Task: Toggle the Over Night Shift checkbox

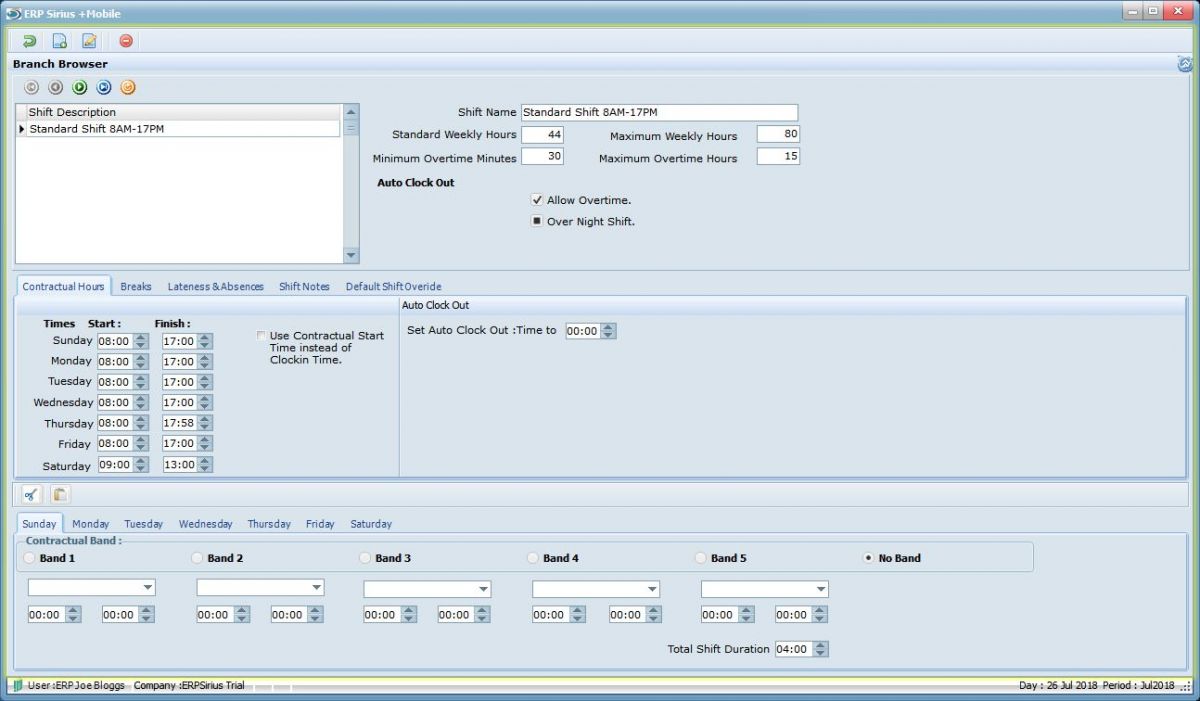Action: pyautogui.click(x=537, y=221)
